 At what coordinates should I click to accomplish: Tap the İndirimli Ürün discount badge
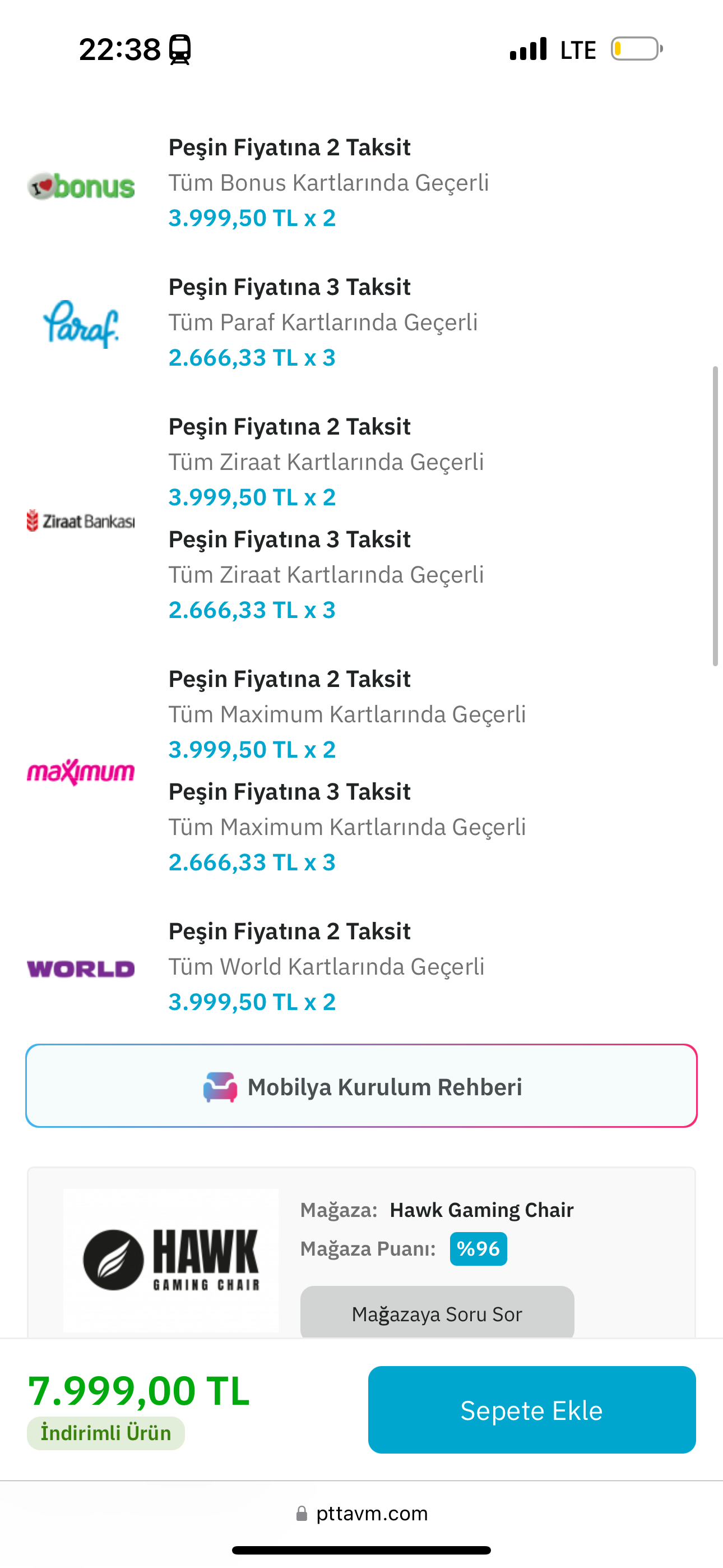106,1433
